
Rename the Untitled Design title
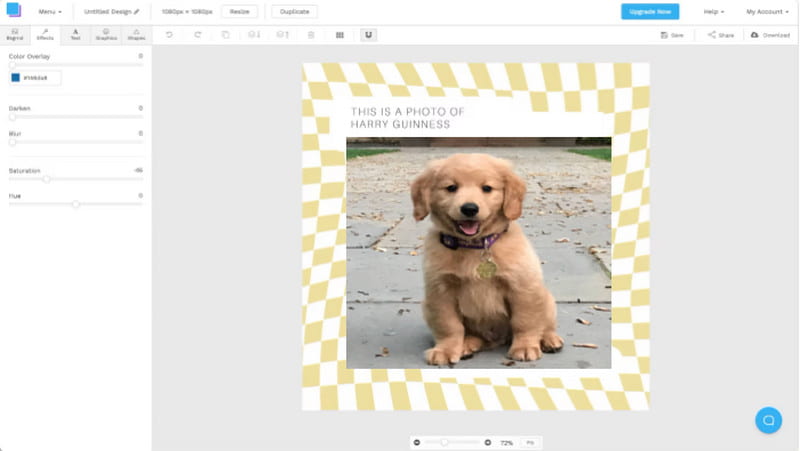click(111, 11)
